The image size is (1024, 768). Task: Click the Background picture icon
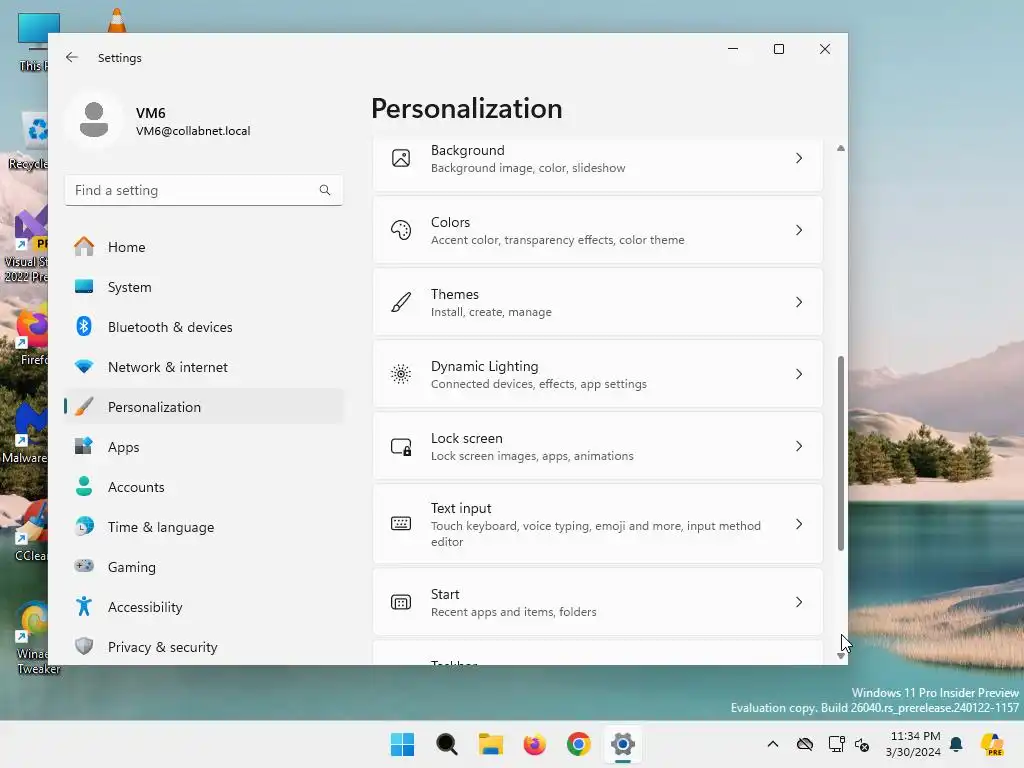click(401, 158)
